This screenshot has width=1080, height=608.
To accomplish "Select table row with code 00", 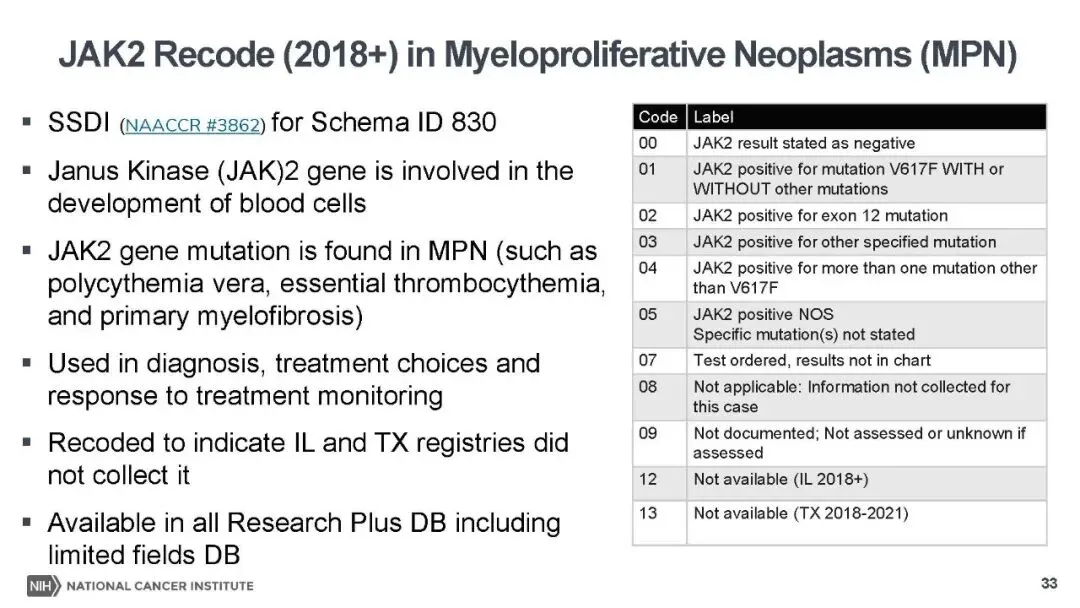I will [x=840, y=143].
